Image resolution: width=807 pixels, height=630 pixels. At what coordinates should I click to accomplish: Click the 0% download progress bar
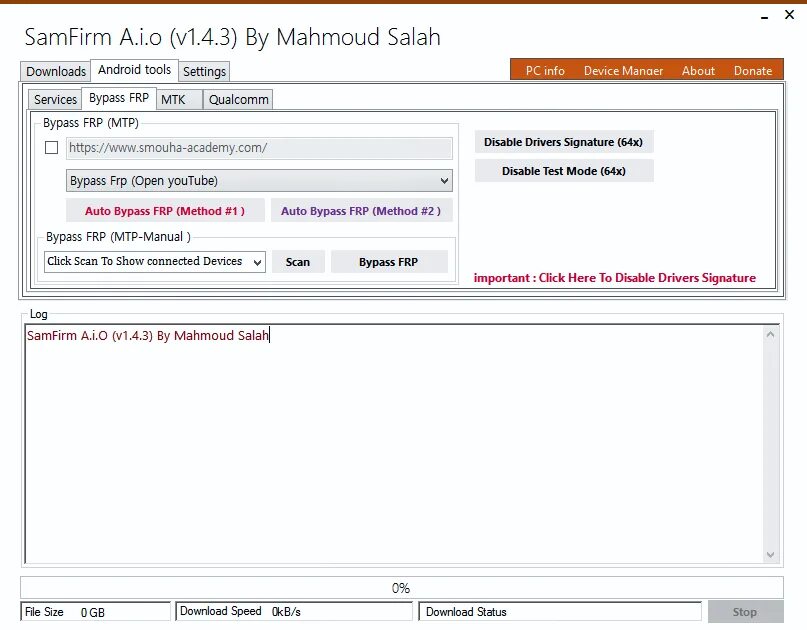point(401,588)
